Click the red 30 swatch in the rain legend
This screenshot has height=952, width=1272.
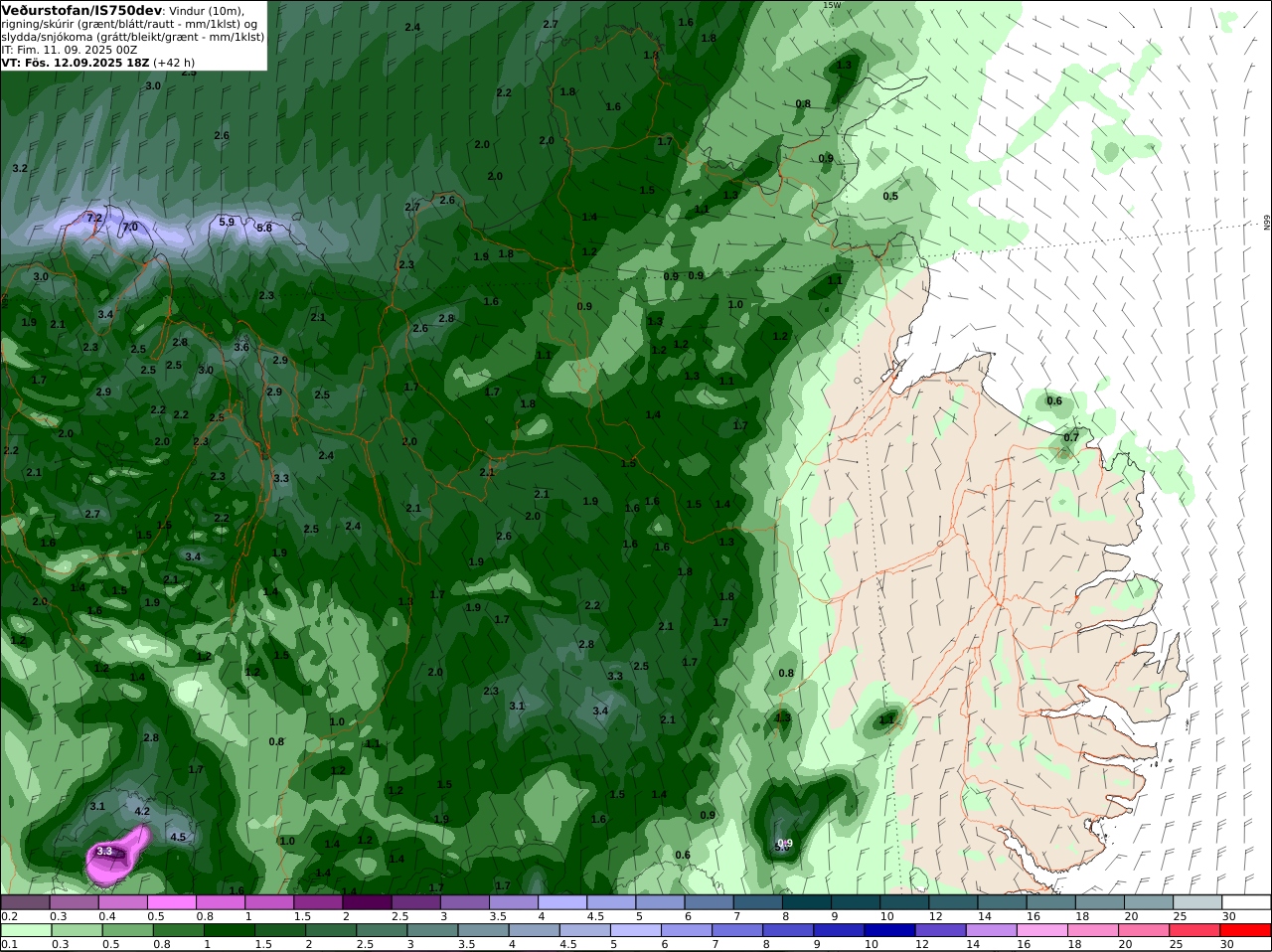click(1247, 930)
